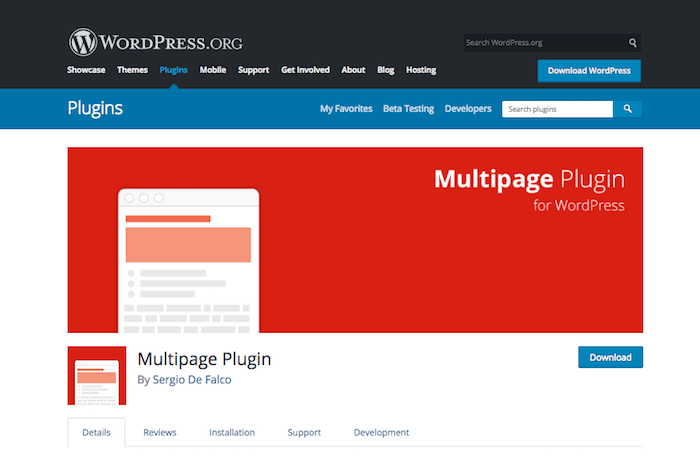Open Support in top navigation
The width and height of the screenshot is (700, 464).
coord(254,70)
